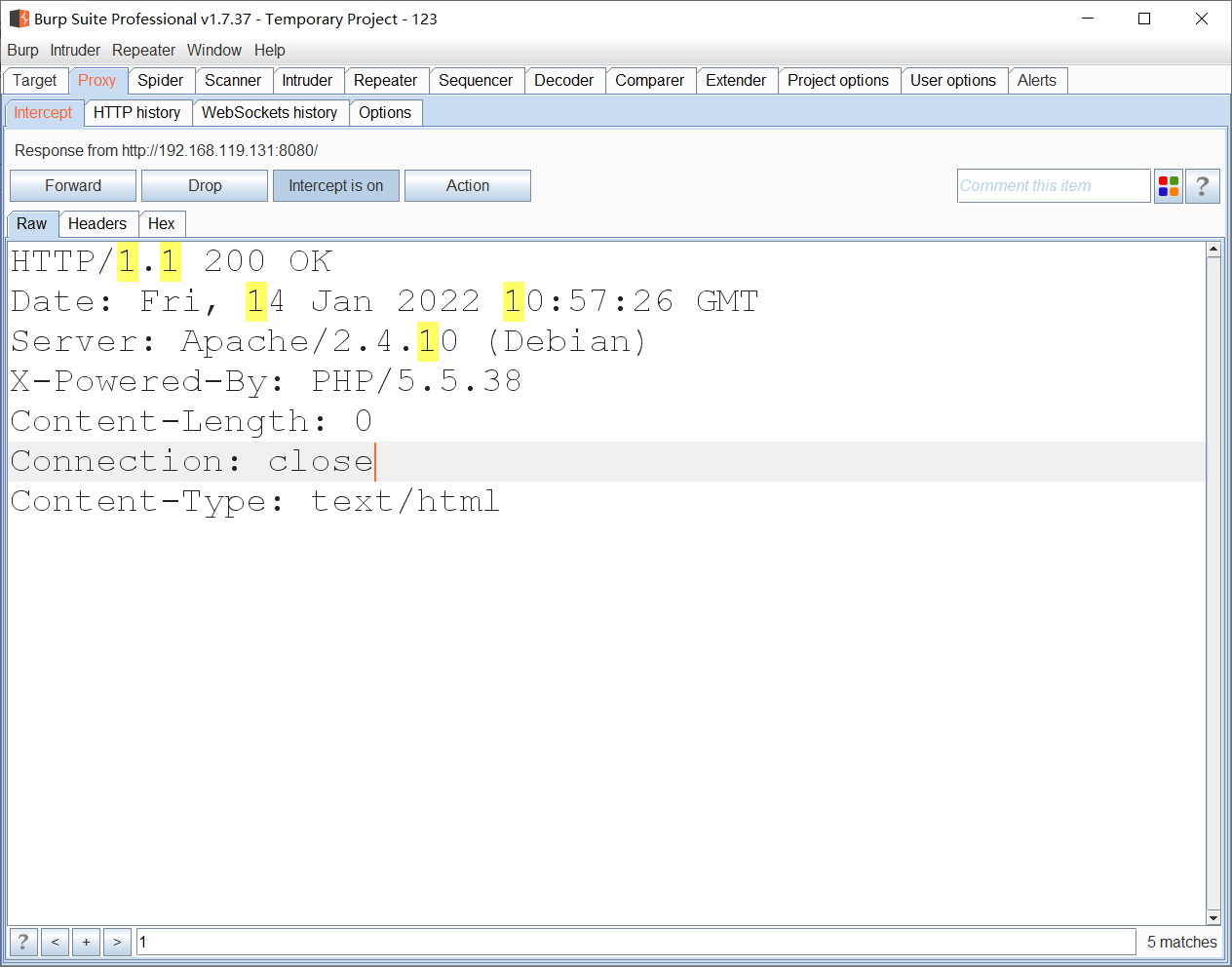This screenshot has height=967, width=1232.
Task: Open the Burp menu
Action: pyautogui.click(x=22, y=51)
